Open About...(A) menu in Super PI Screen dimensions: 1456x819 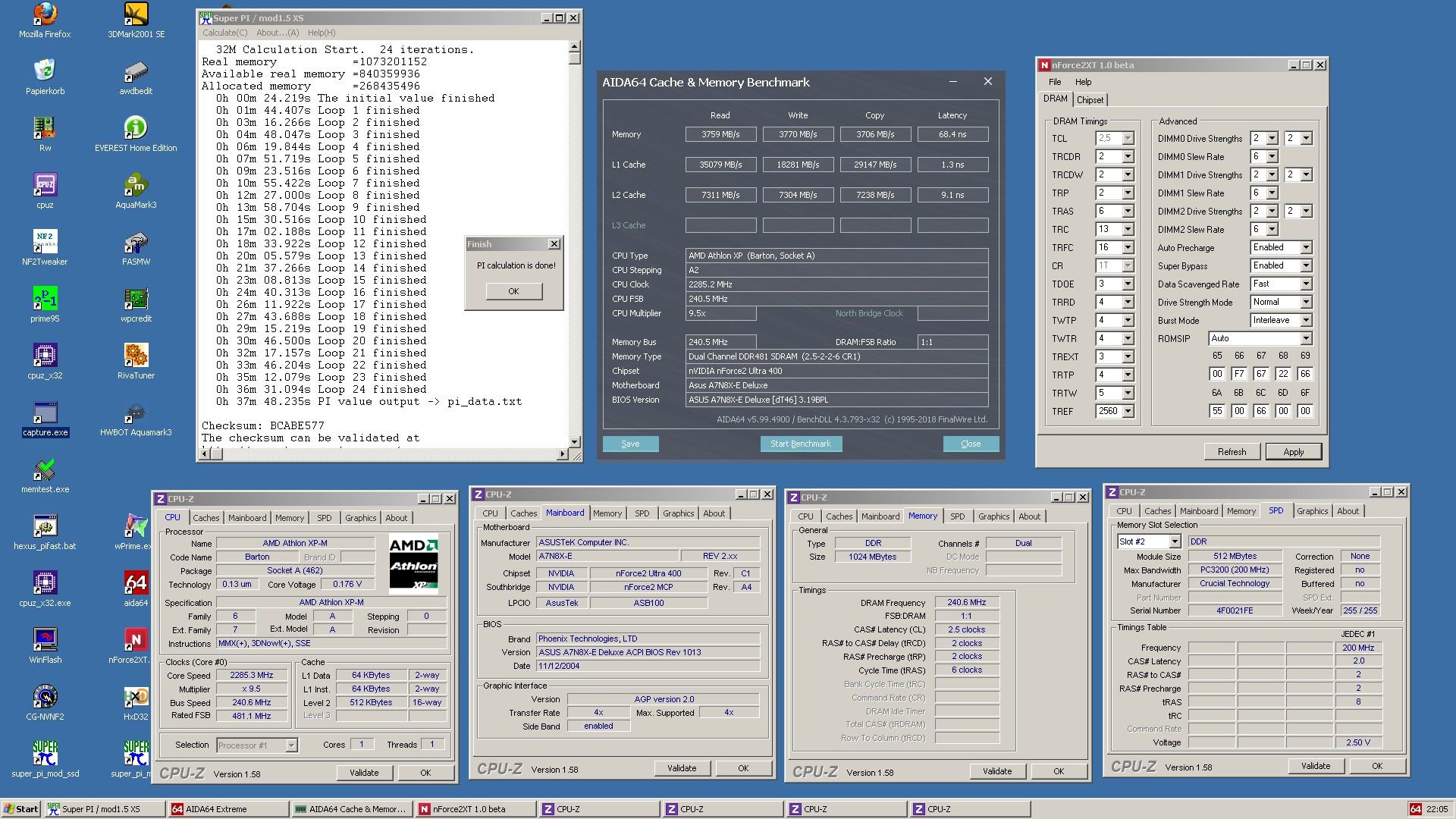point(278,33)
